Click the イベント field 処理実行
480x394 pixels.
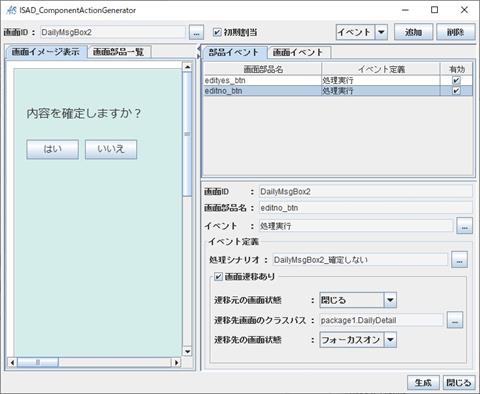(356, 226)
